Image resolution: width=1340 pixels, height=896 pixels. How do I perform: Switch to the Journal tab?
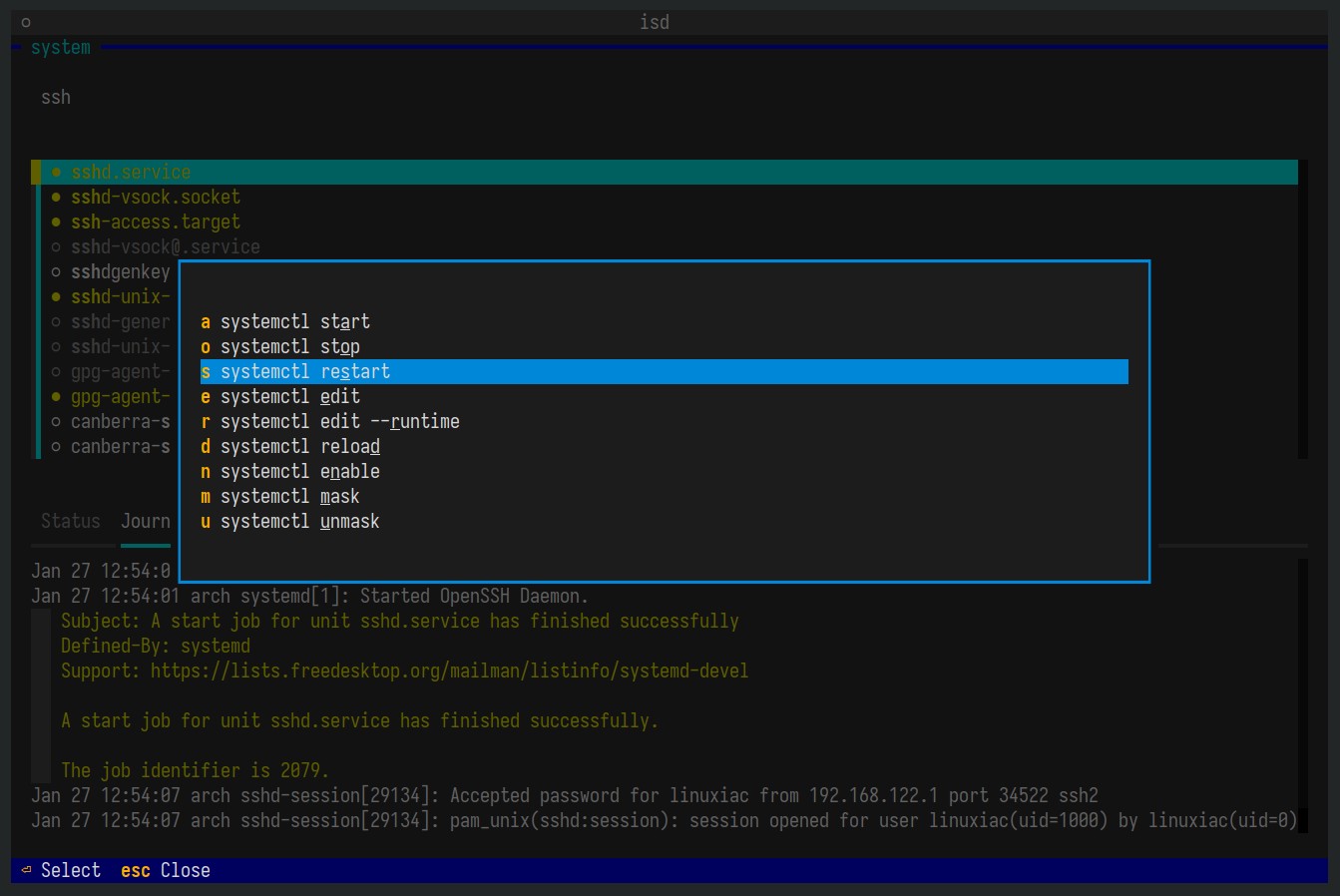tap(146, 521)
